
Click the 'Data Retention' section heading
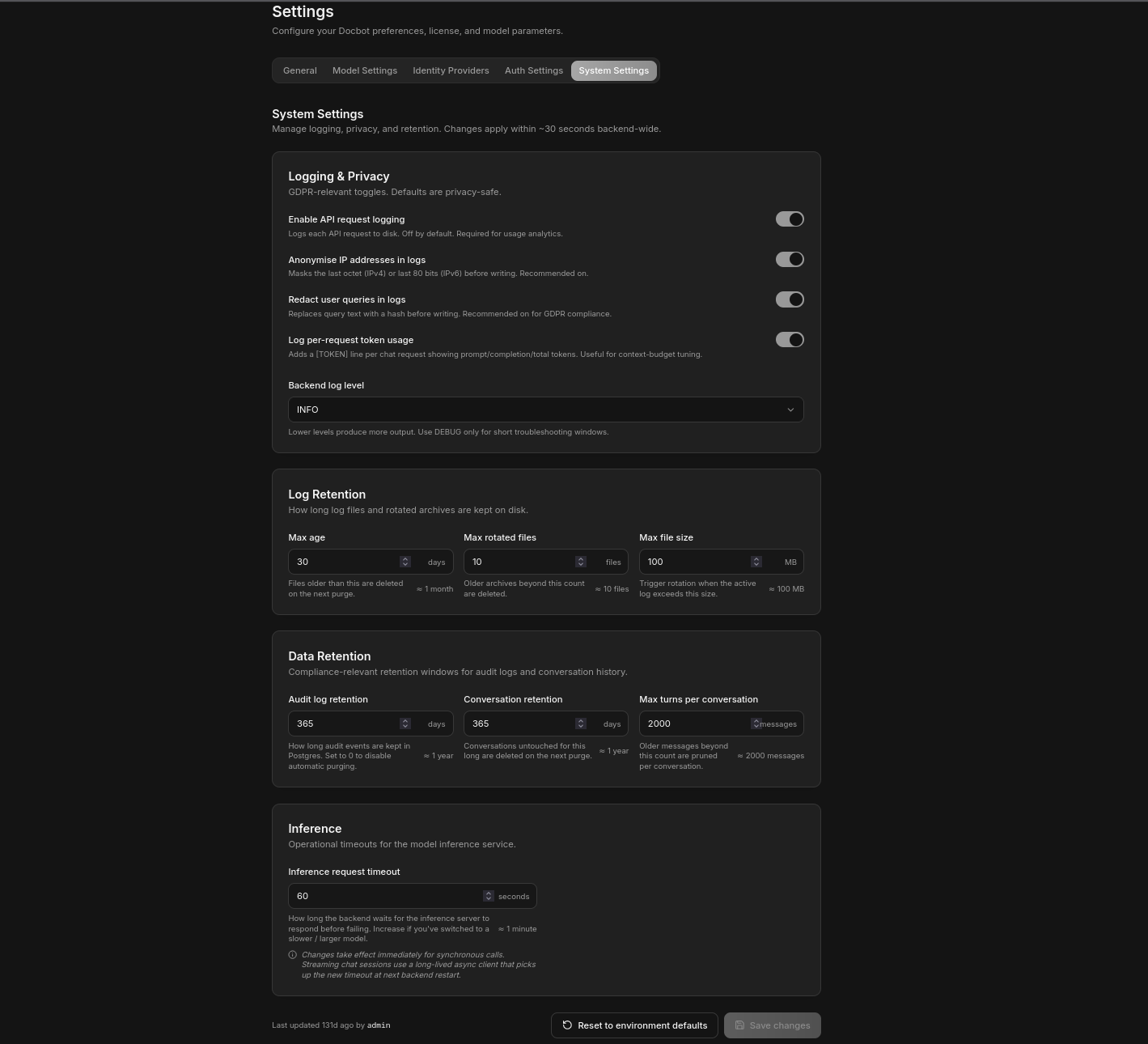tap(329, 656)
